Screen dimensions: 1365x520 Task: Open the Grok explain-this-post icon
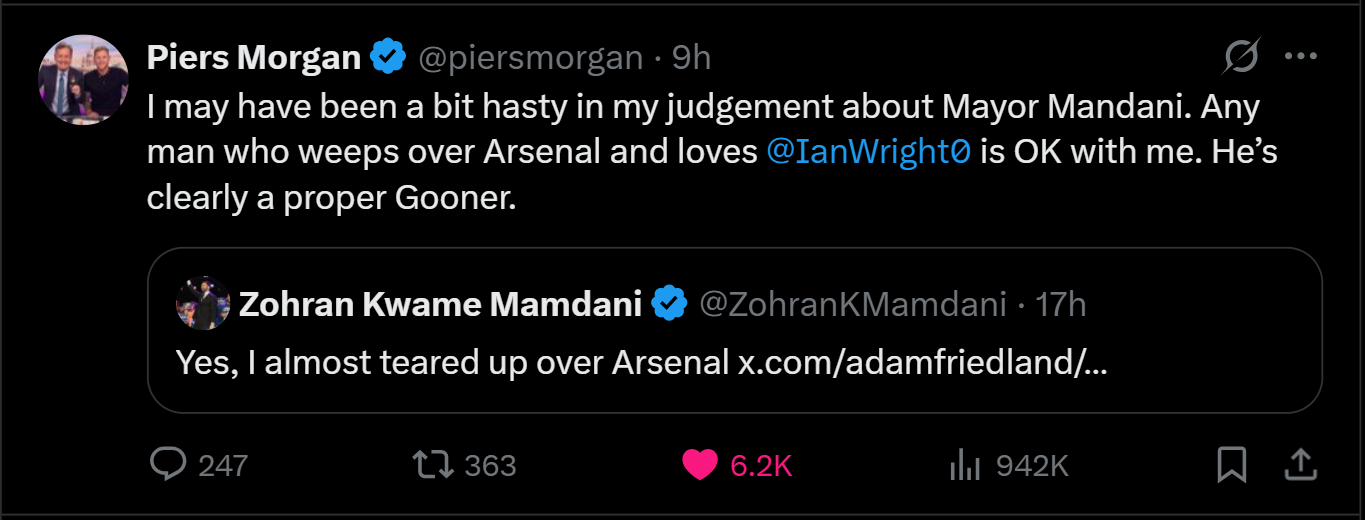click(1241, 57)
